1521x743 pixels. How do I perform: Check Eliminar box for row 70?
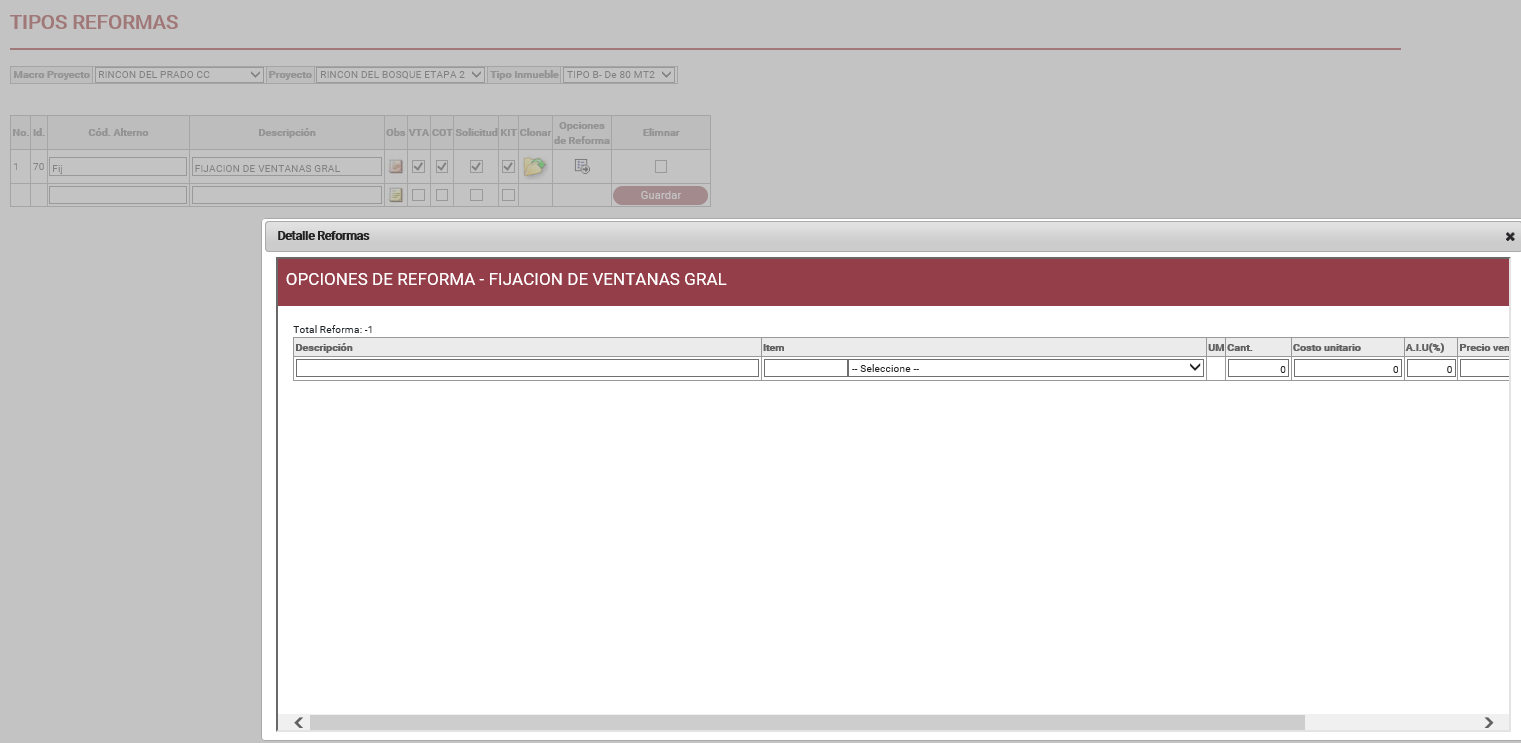(661, 167)
